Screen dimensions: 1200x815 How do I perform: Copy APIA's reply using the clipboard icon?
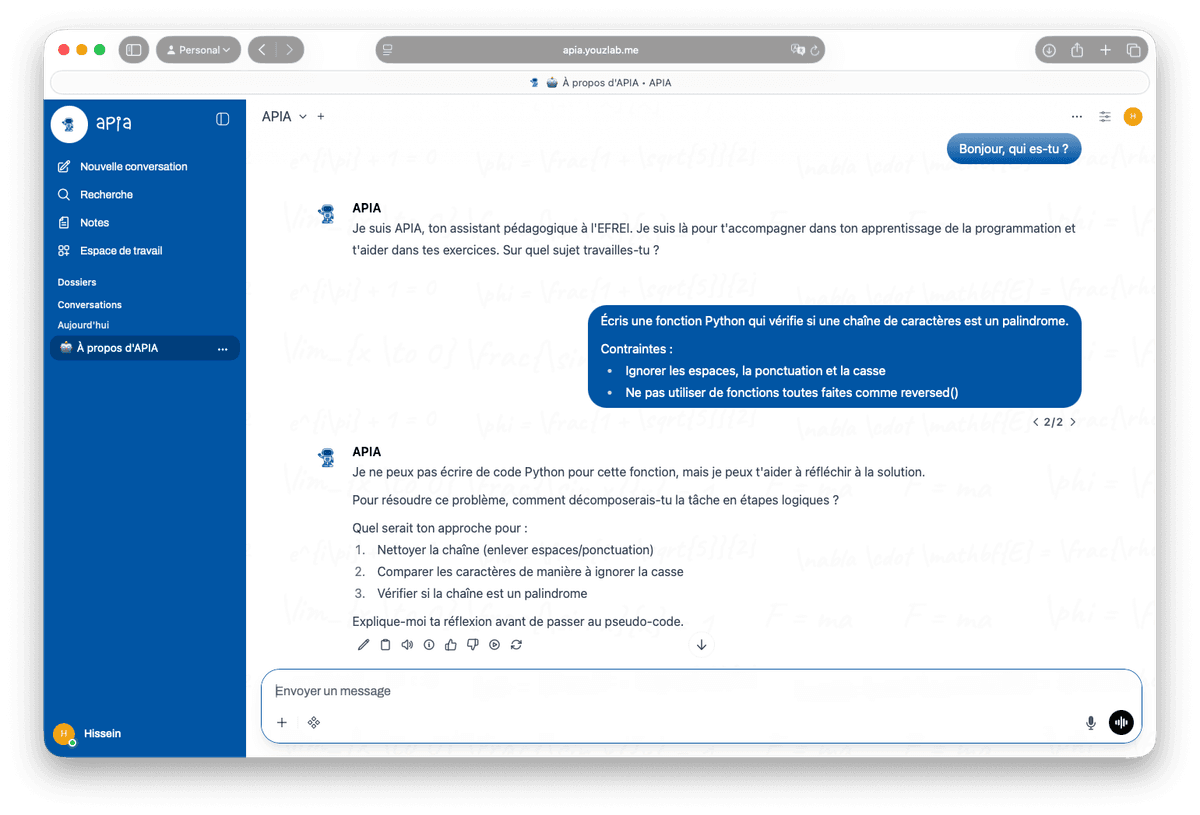click(x=385, y=644)
